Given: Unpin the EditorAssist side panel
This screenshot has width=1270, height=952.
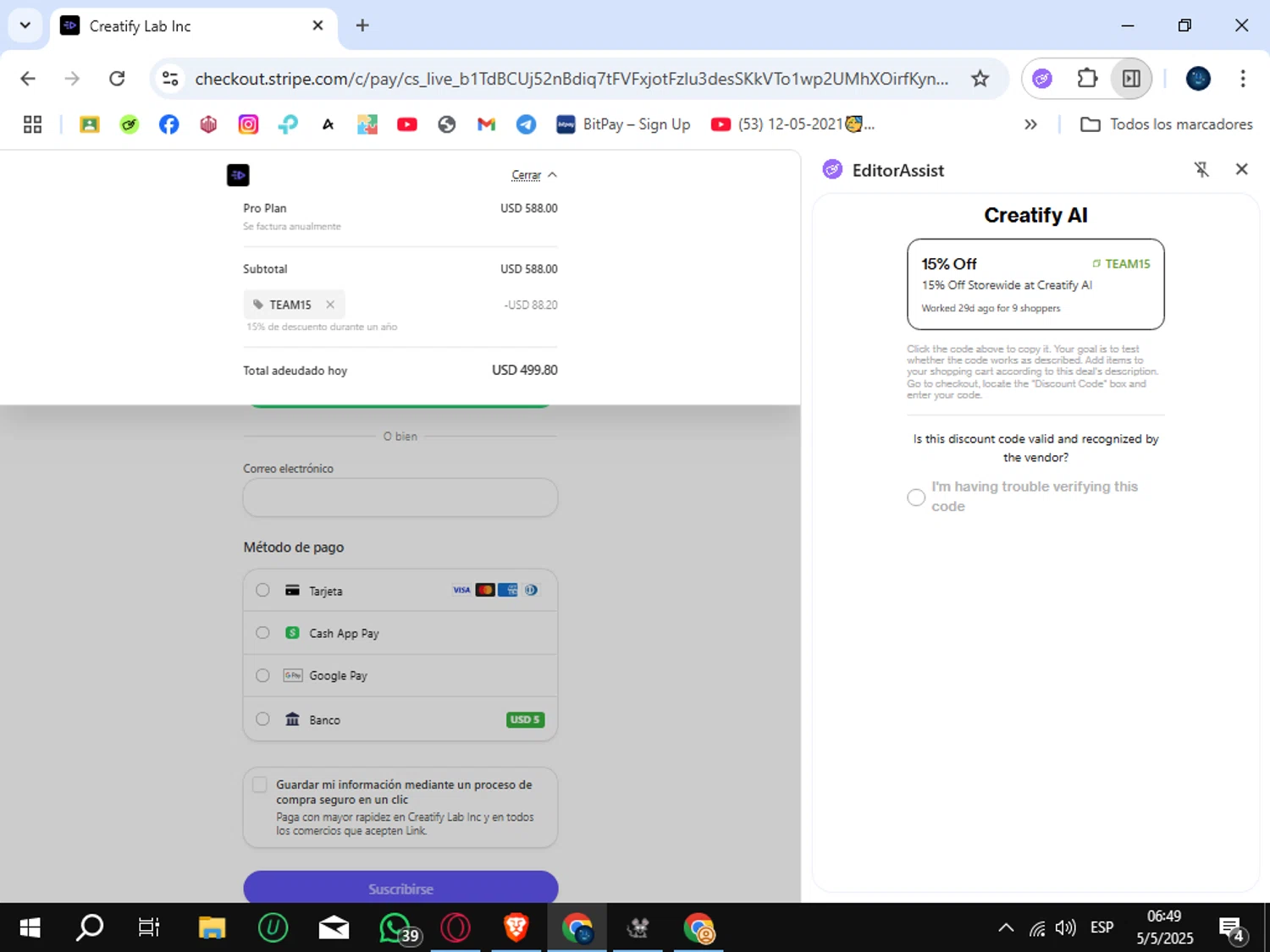Looking at the screenshot, I should (1201, 169).
